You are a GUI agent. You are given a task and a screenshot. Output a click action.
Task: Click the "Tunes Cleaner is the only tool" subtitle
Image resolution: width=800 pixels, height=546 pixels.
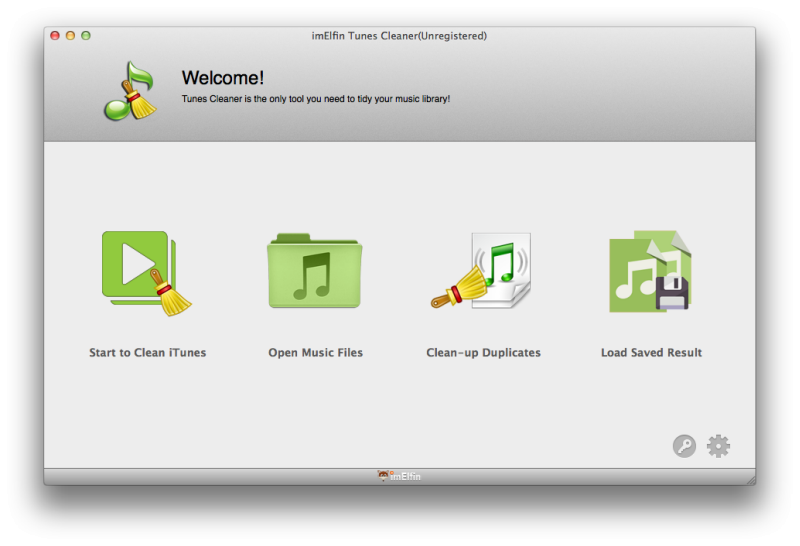coord(315,99)
